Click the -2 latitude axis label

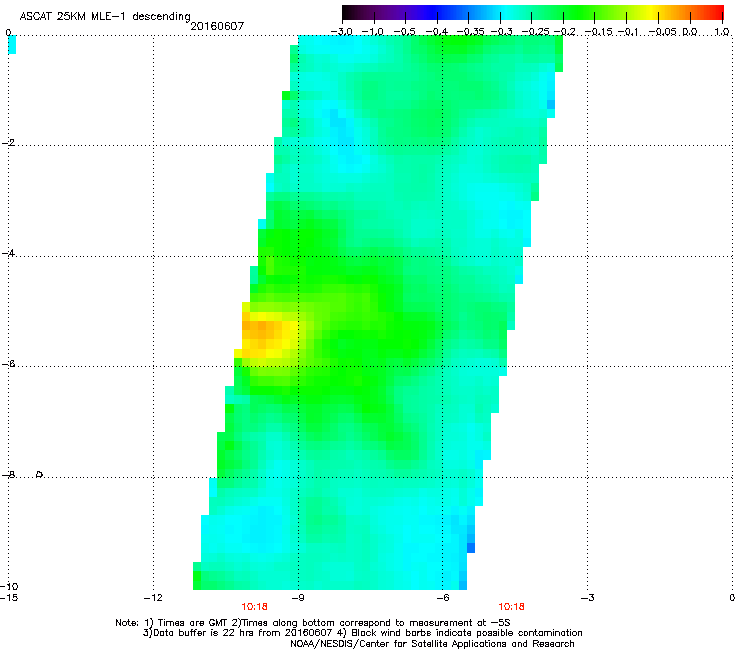pos(8,143)
